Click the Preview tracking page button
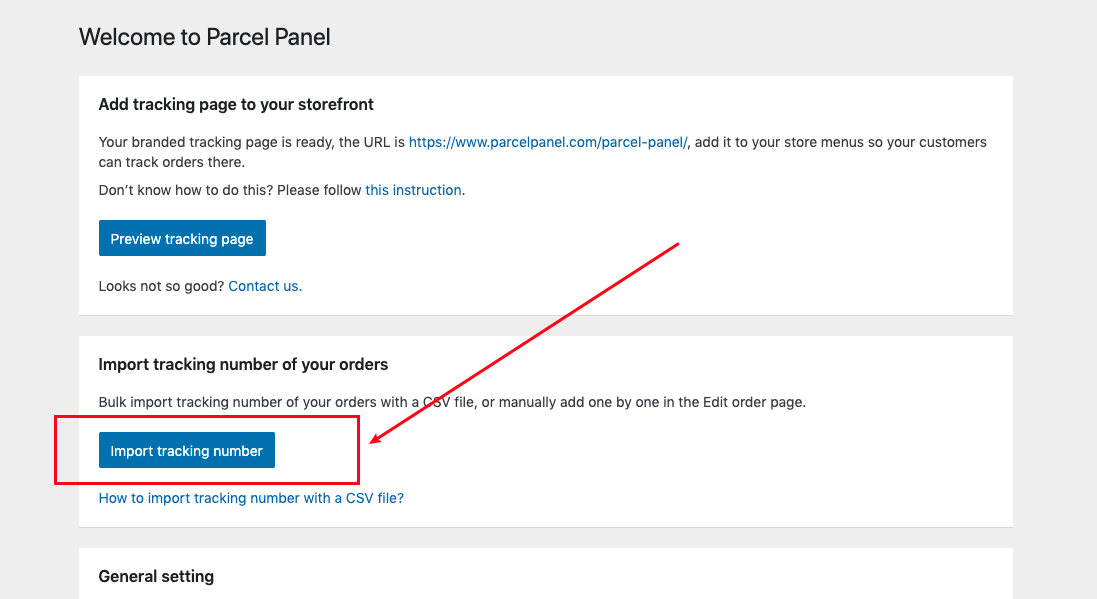This screenshot has height=599, width=1097. [182, 238]
